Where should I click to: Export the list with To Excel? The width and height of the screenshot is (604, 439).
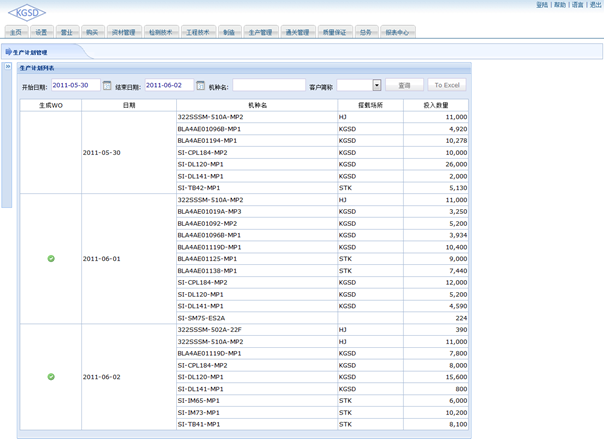(x=447, y=85)
